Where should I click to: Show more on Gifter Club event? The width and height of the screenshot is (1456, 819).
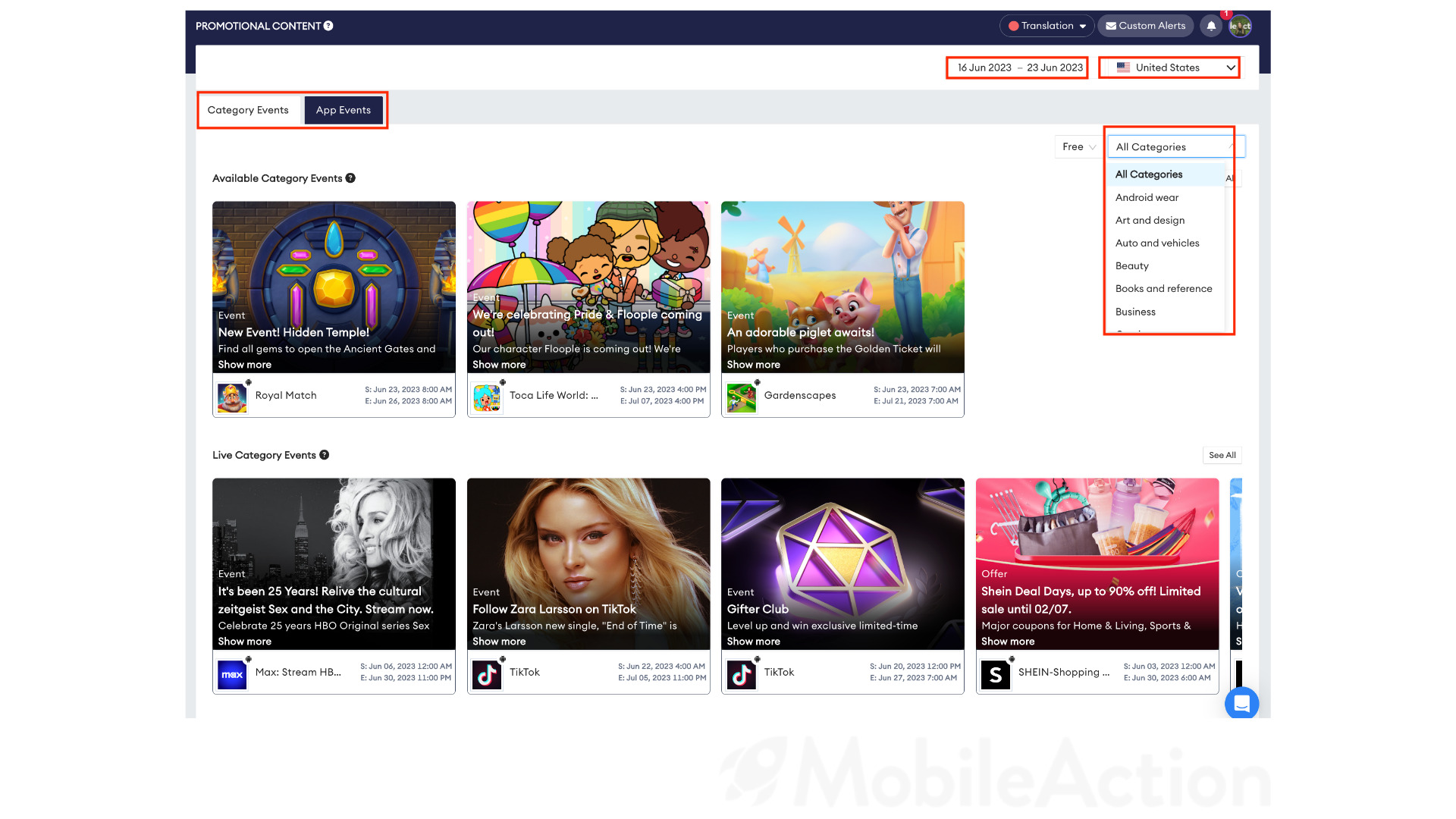coord(753,642)
